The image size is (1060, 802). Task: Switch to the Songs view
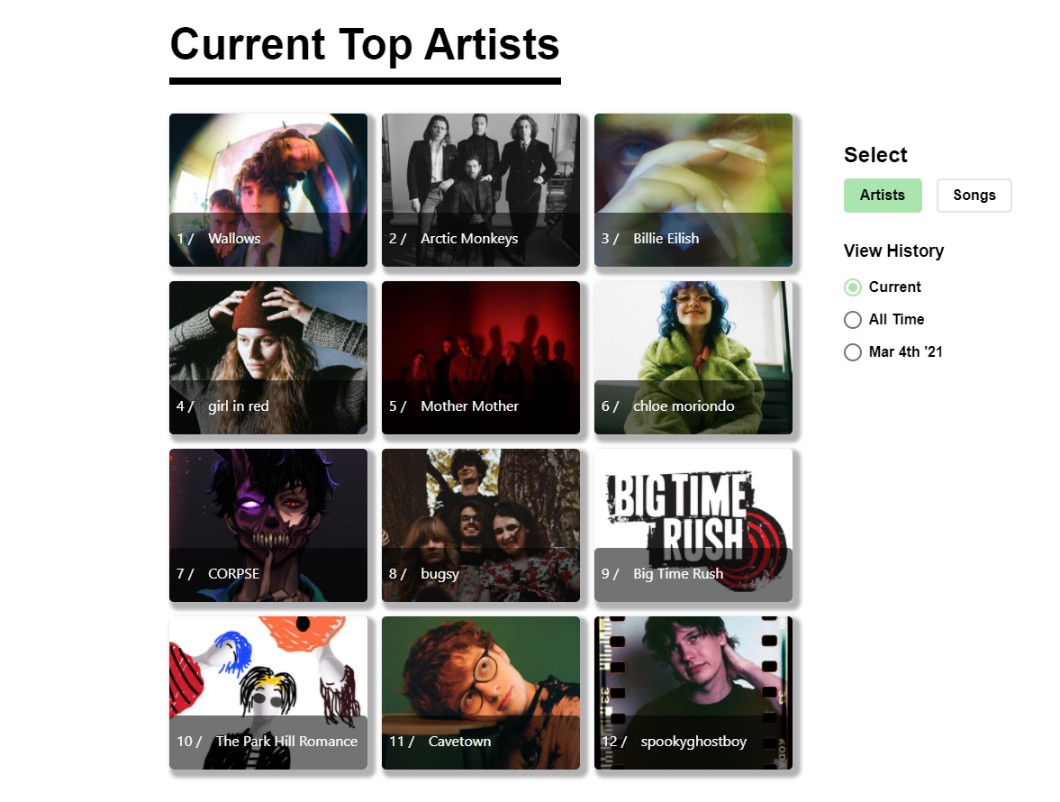974,195
